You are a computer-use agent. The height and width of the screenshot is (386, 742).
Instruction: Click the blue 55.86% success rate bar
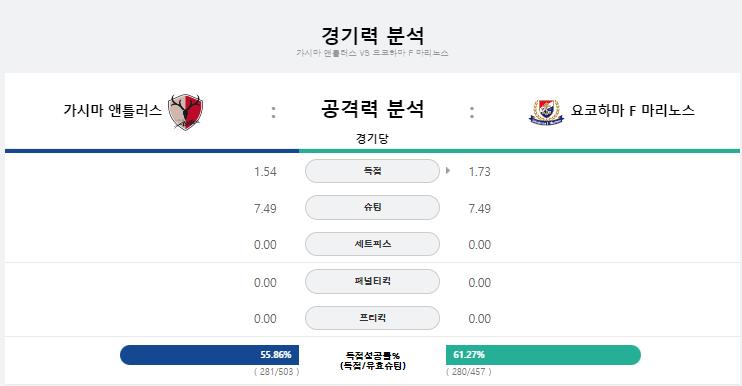(x=210, y=355)
